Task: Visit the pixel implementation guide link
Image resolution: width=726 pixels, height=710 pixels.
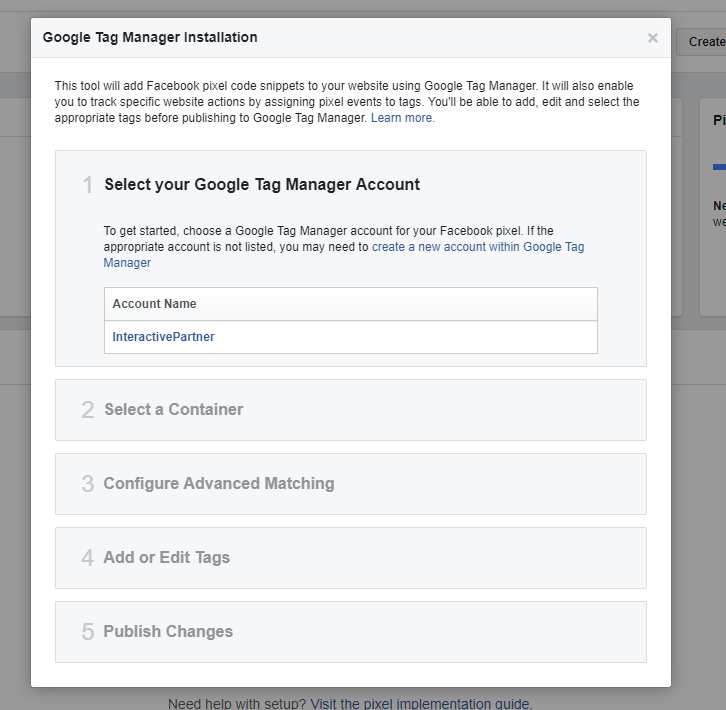Action: [421, 704]
